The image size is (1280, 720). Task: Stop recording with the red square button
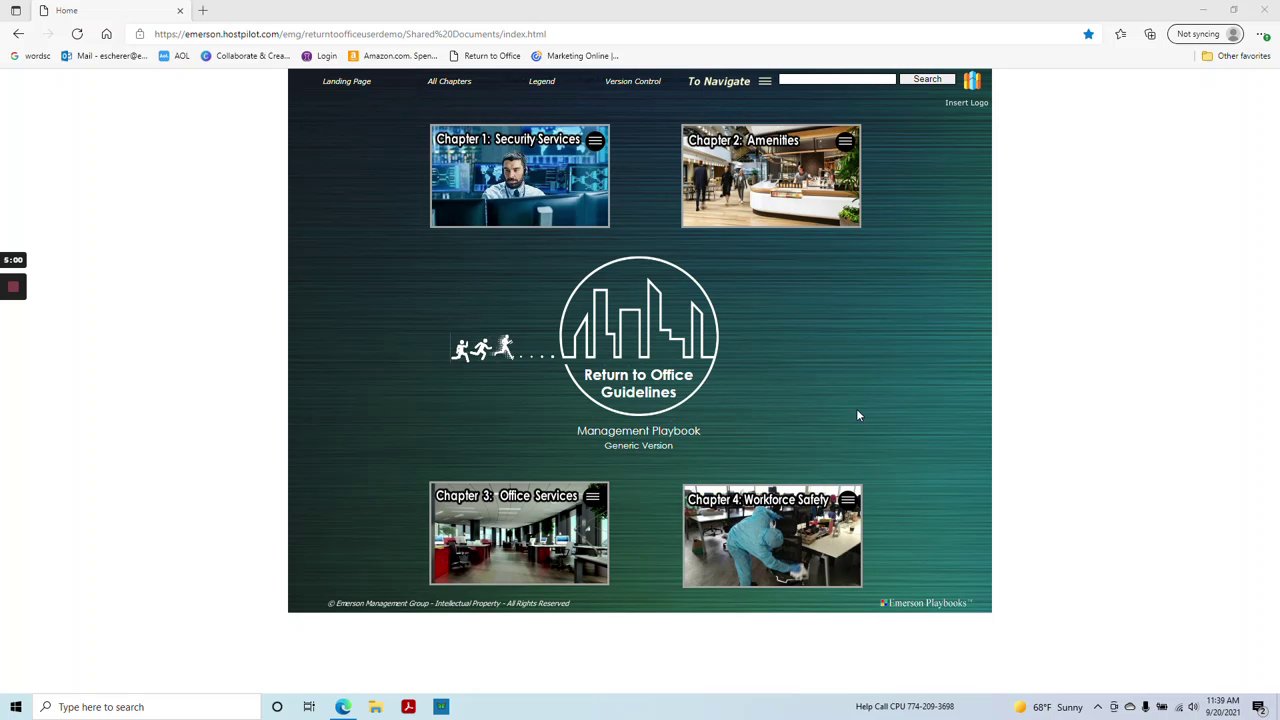click(x=13, y=287)
